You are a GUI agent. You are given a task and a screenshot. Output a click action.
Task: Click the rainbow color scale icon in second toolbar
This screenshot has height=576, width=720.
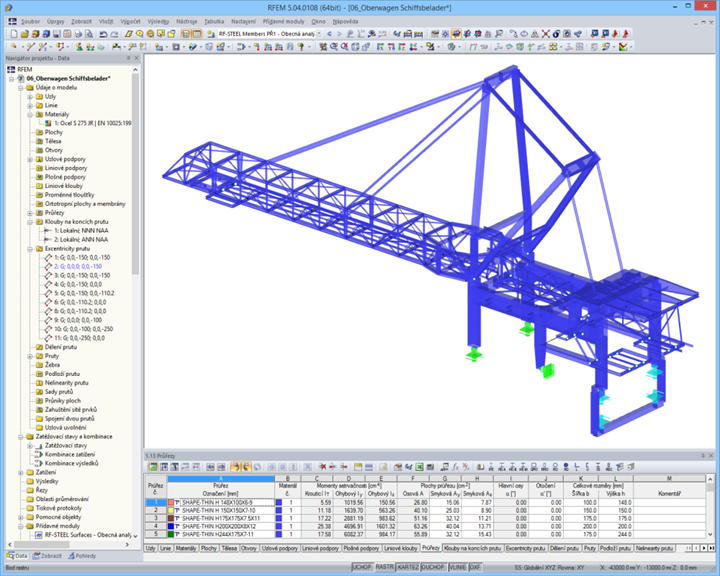coord(623,46)
